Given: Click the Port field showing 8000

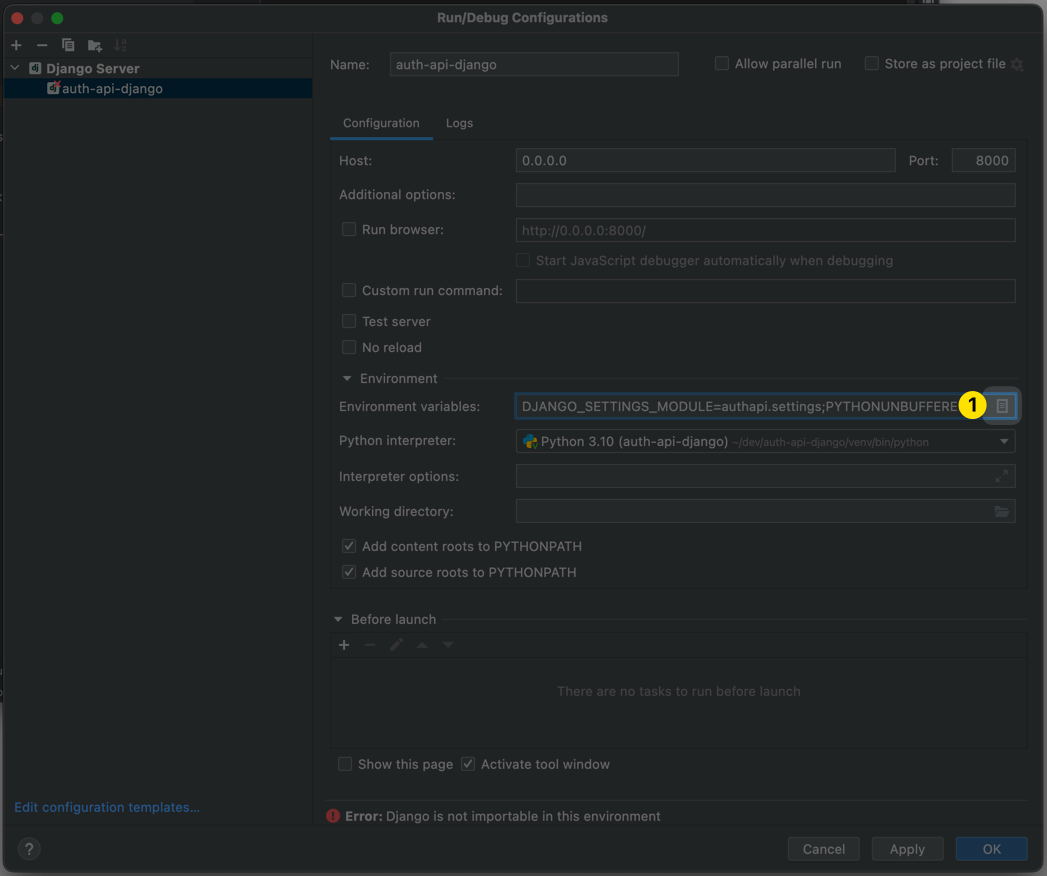Looking at the screenshot, I should coord(984,160).
